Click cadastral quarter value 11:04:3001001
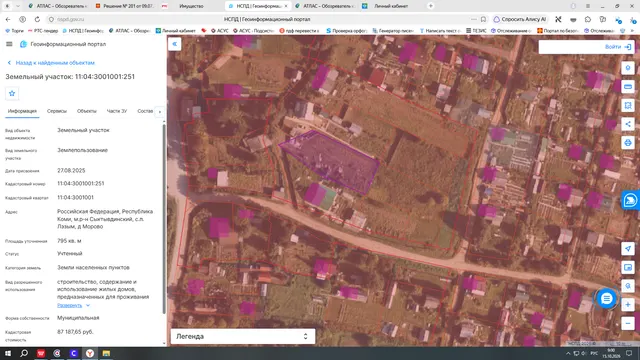 tap(76, 198)
